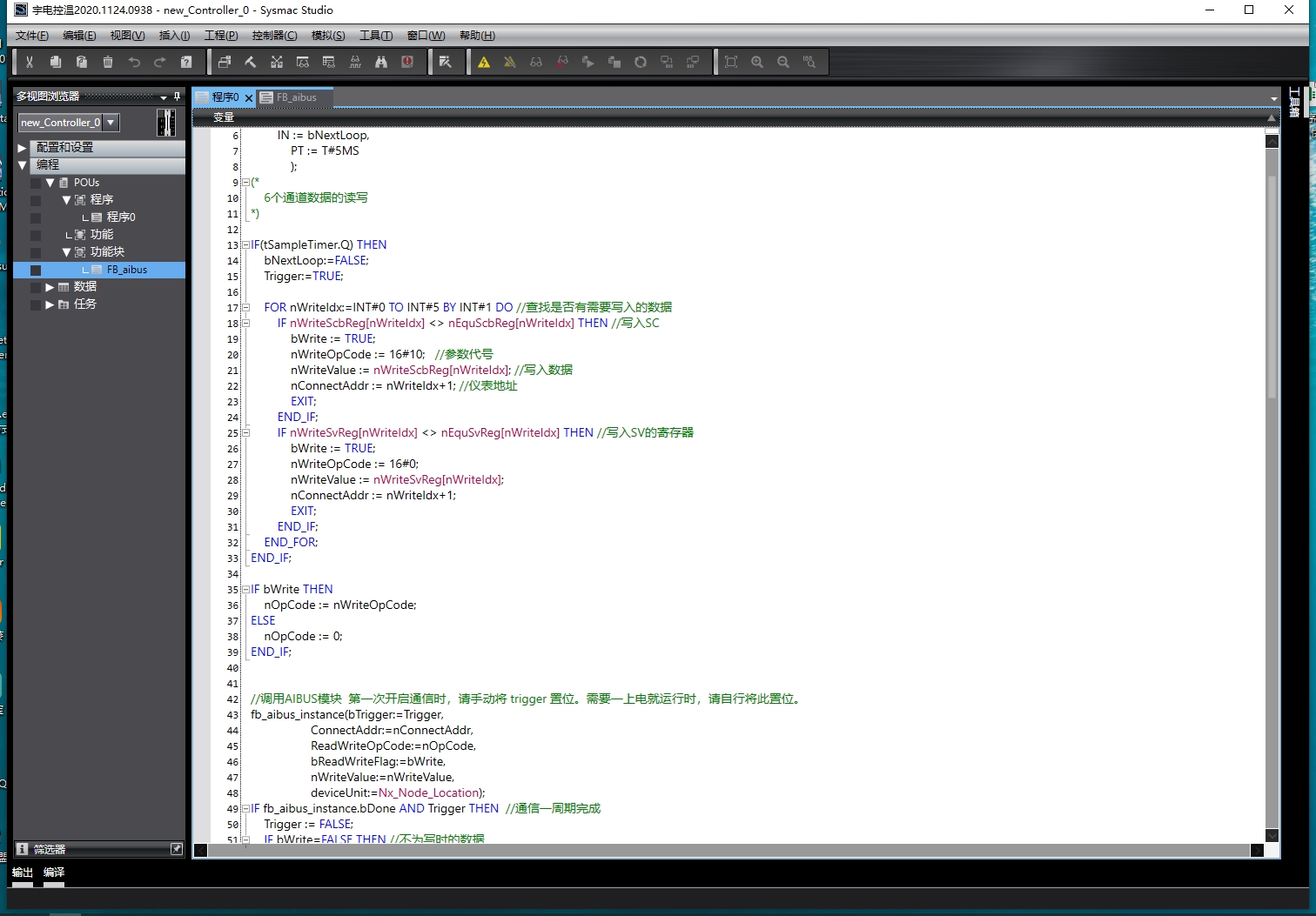Screen dimensions: 1316x916
Task: Expand the 任务 tree node
Action: pos(50,304)
